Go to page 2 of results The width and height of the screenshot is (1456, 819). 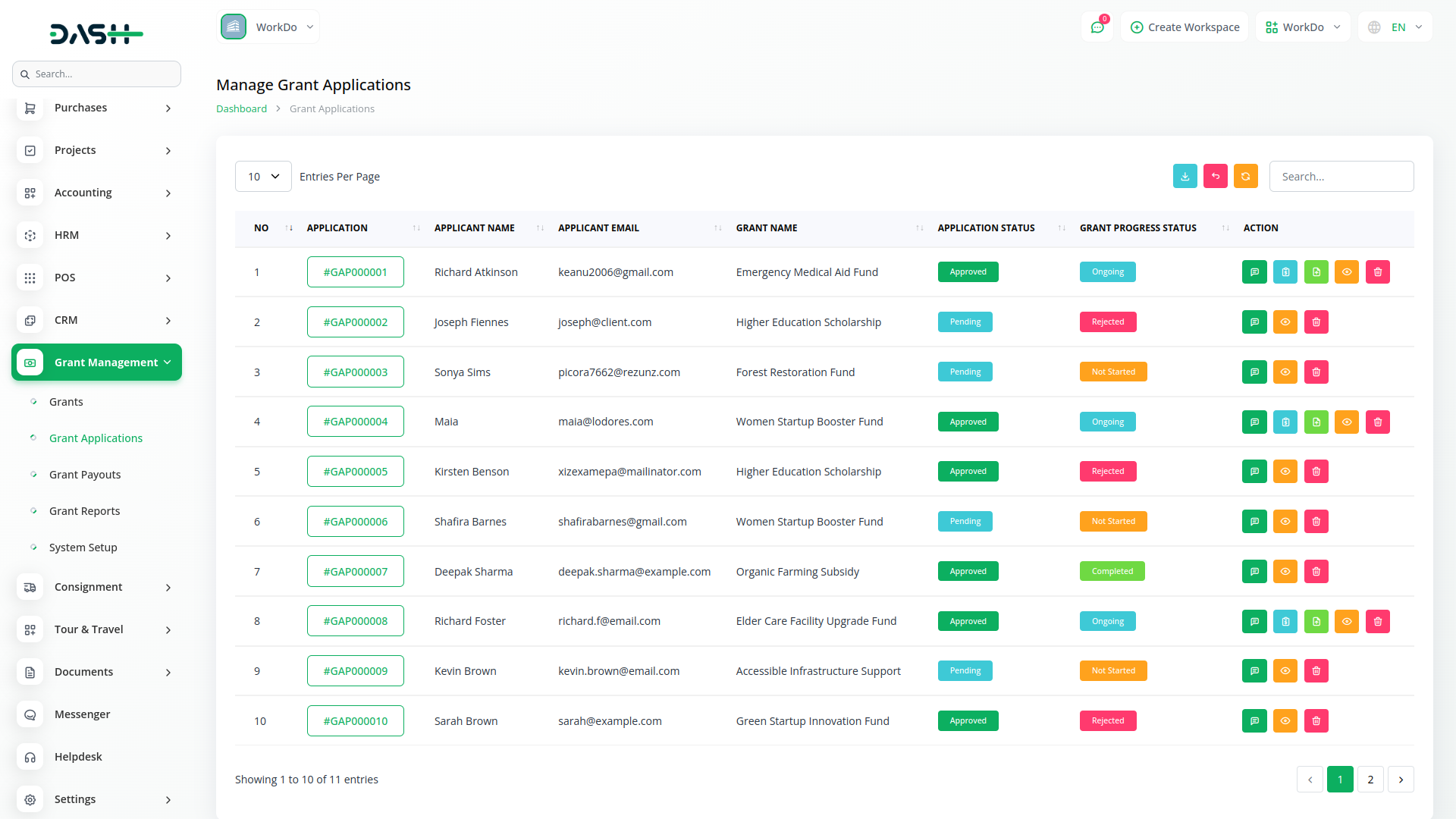click(1370, 780)
